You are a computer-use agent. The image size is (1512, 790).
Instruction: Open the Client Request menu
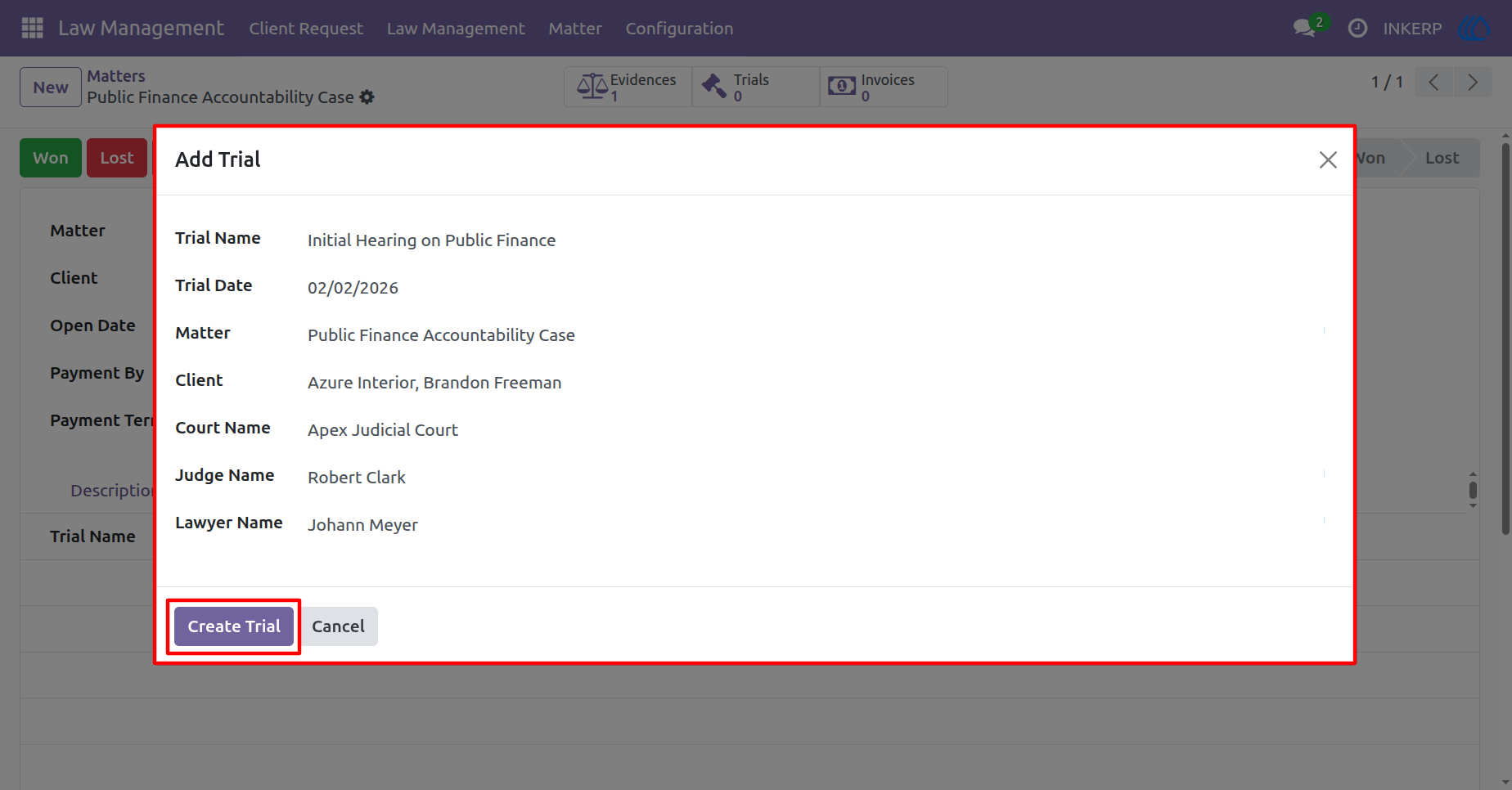tap(306, 28)
